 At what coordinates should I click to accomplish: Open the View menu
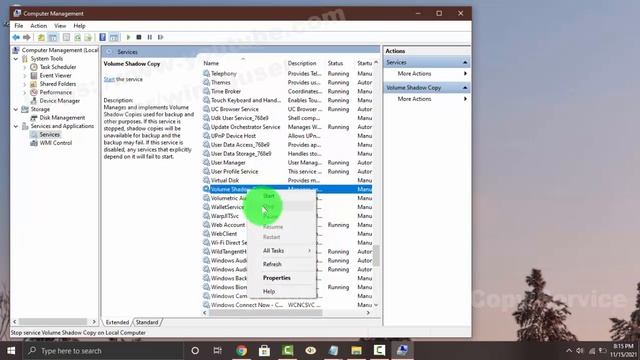60,26
